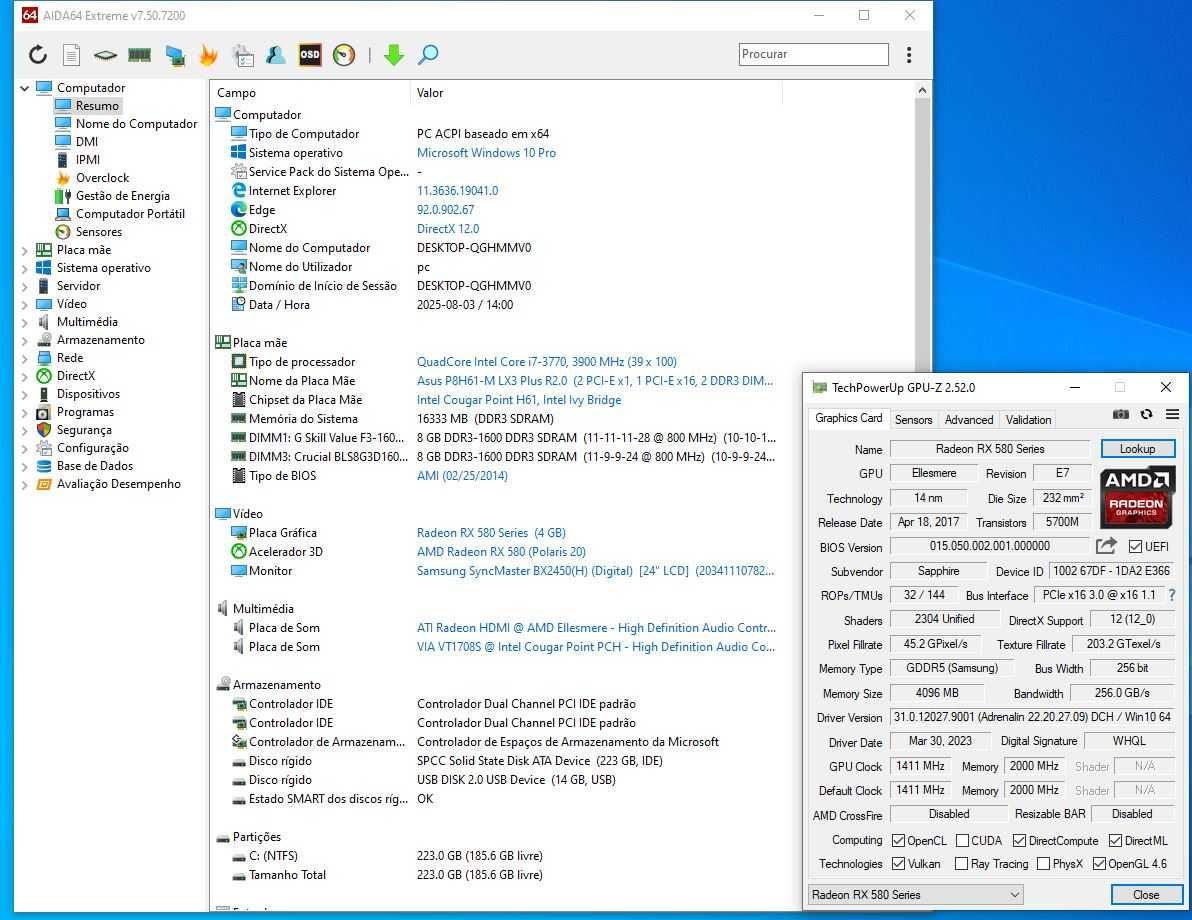
Task: Open the three-dot menu in AIDA64
Action: (908, 55)
